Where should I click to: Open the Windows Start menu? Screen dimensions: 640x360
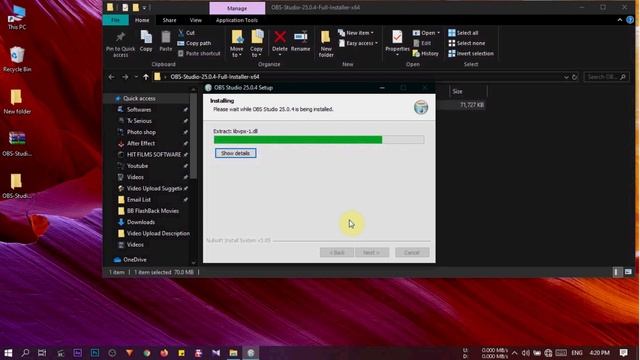[x=8, y=353]
